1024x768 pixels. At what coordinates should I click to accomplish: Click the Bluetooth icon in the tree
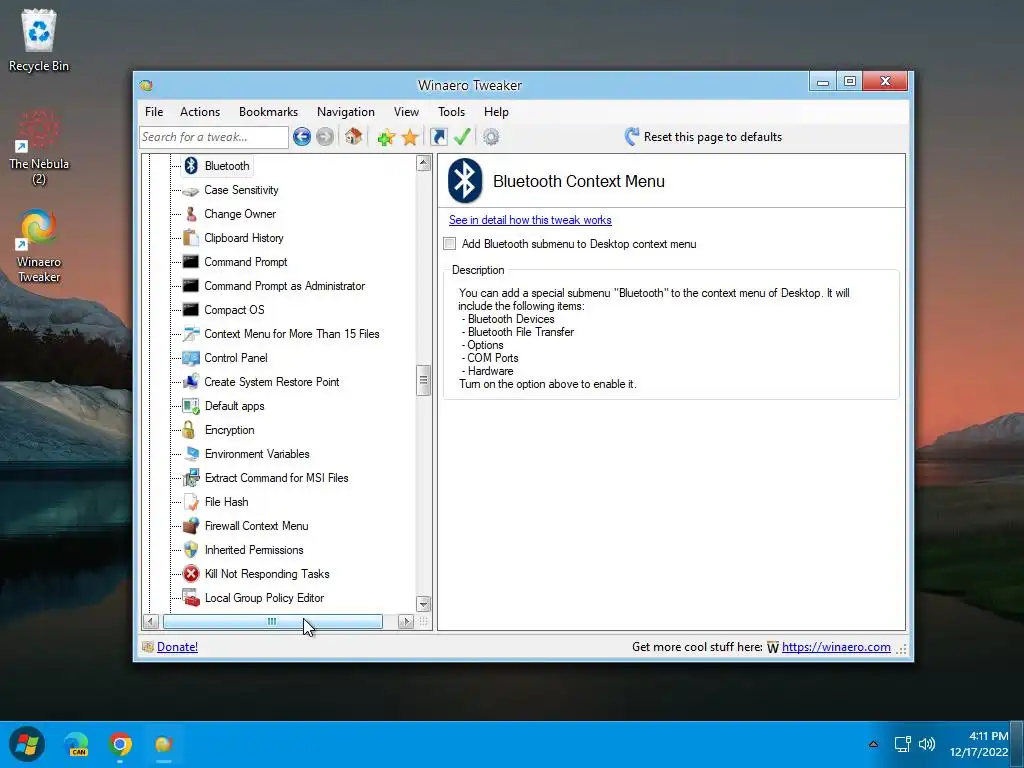tap(191, 166)
